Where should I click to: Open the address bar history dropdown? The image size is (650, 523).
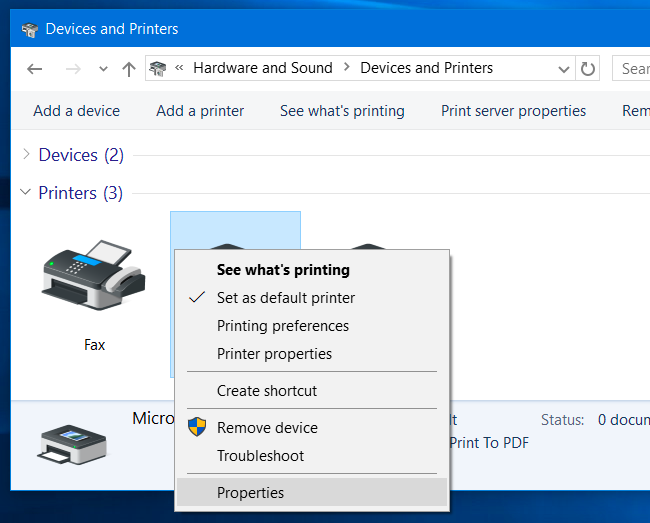coord(564,69)
